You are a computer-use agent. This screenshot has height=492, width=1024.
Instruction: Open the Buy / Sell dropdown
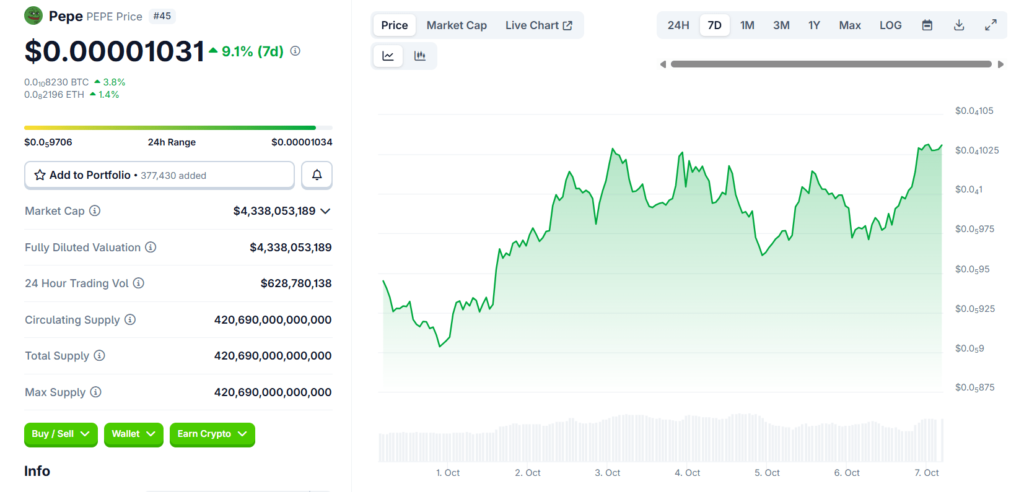(61, 434)
